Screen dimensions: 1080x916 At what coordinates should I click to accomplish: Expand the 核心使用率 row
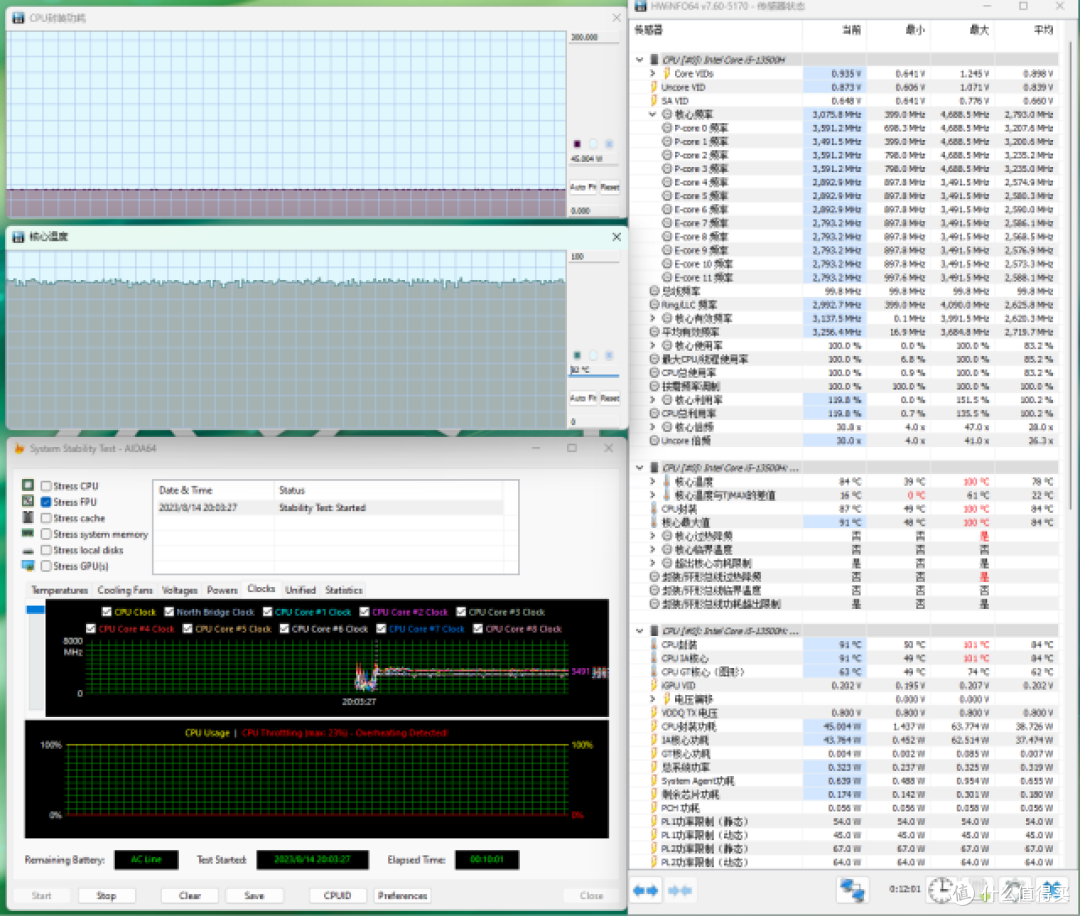click(x=652, y=346)
